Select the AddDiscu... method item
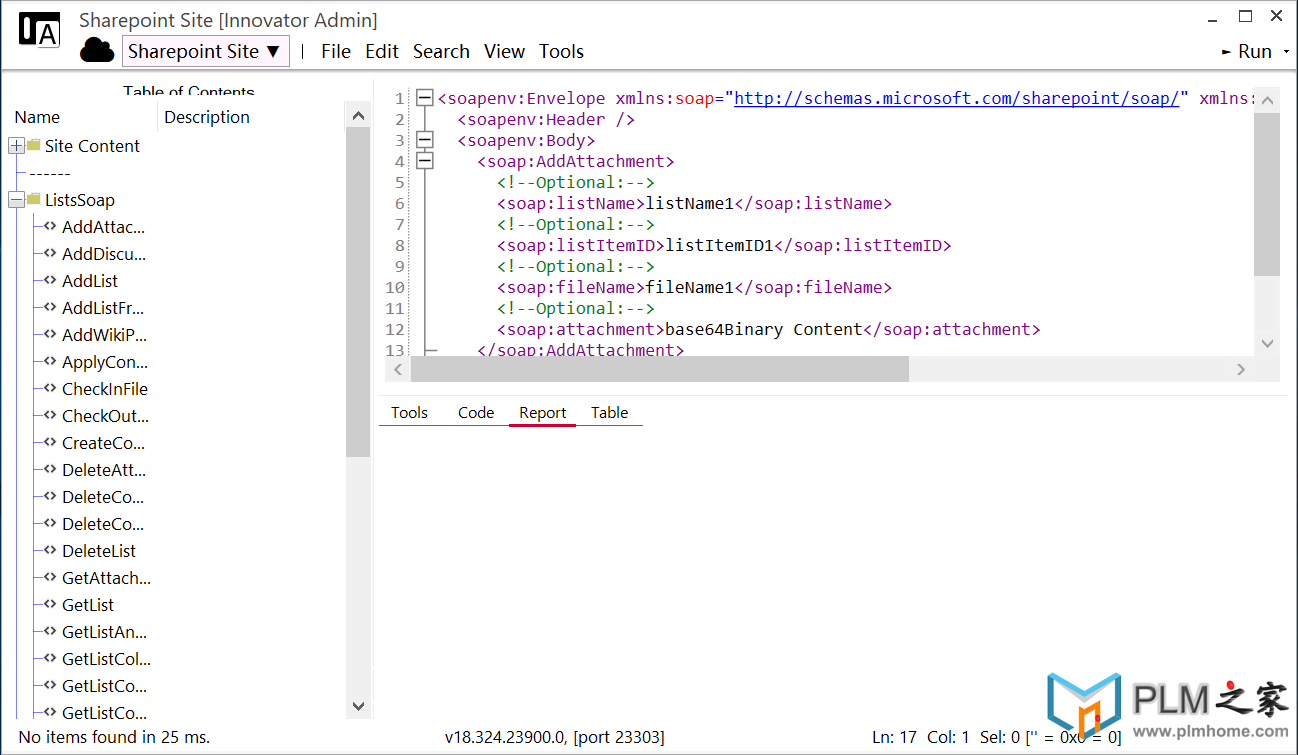Viewport: 1298px width, 755px height. coord(104,254)
